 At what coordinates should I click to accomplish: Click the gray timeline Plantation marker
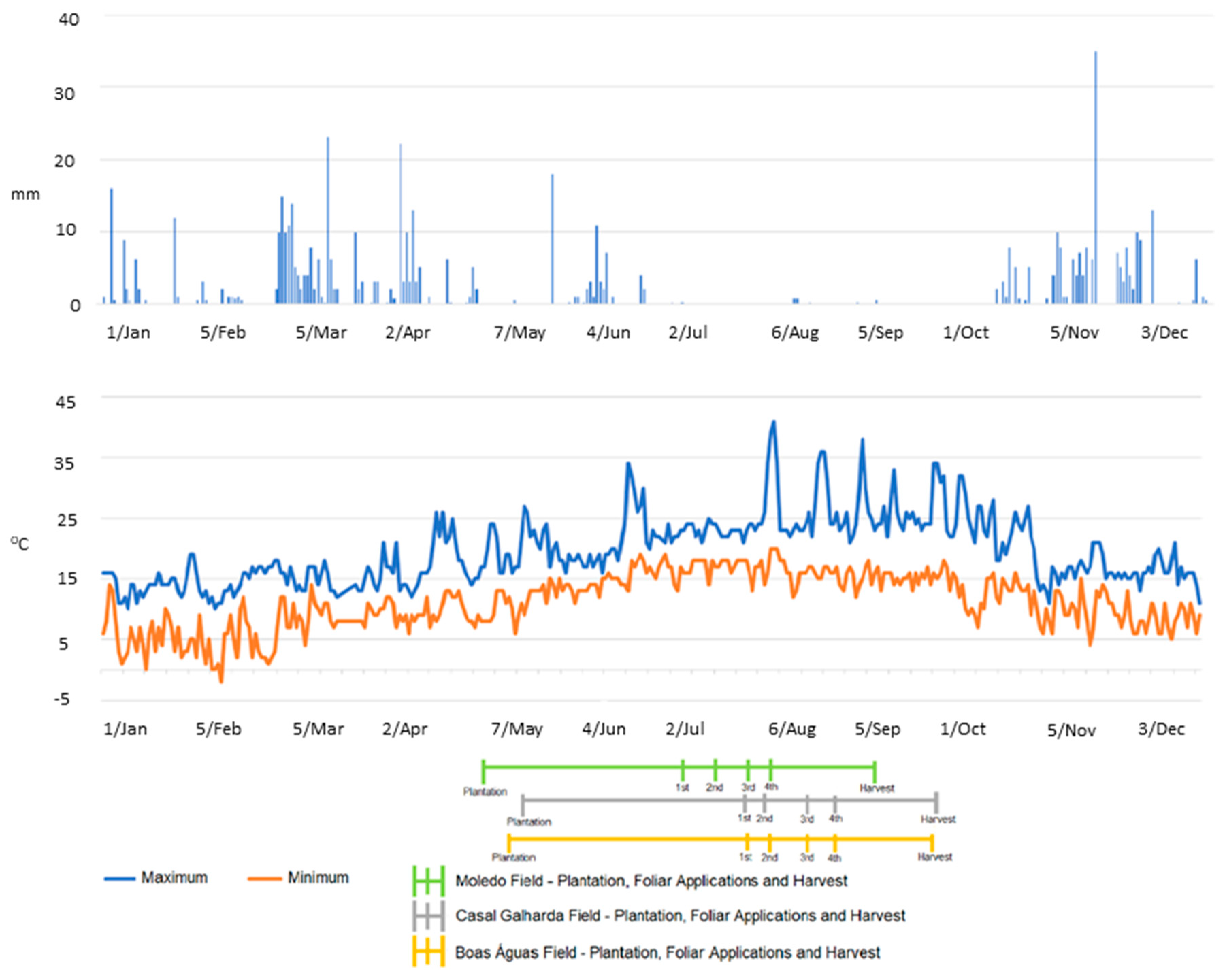(523, 805)
